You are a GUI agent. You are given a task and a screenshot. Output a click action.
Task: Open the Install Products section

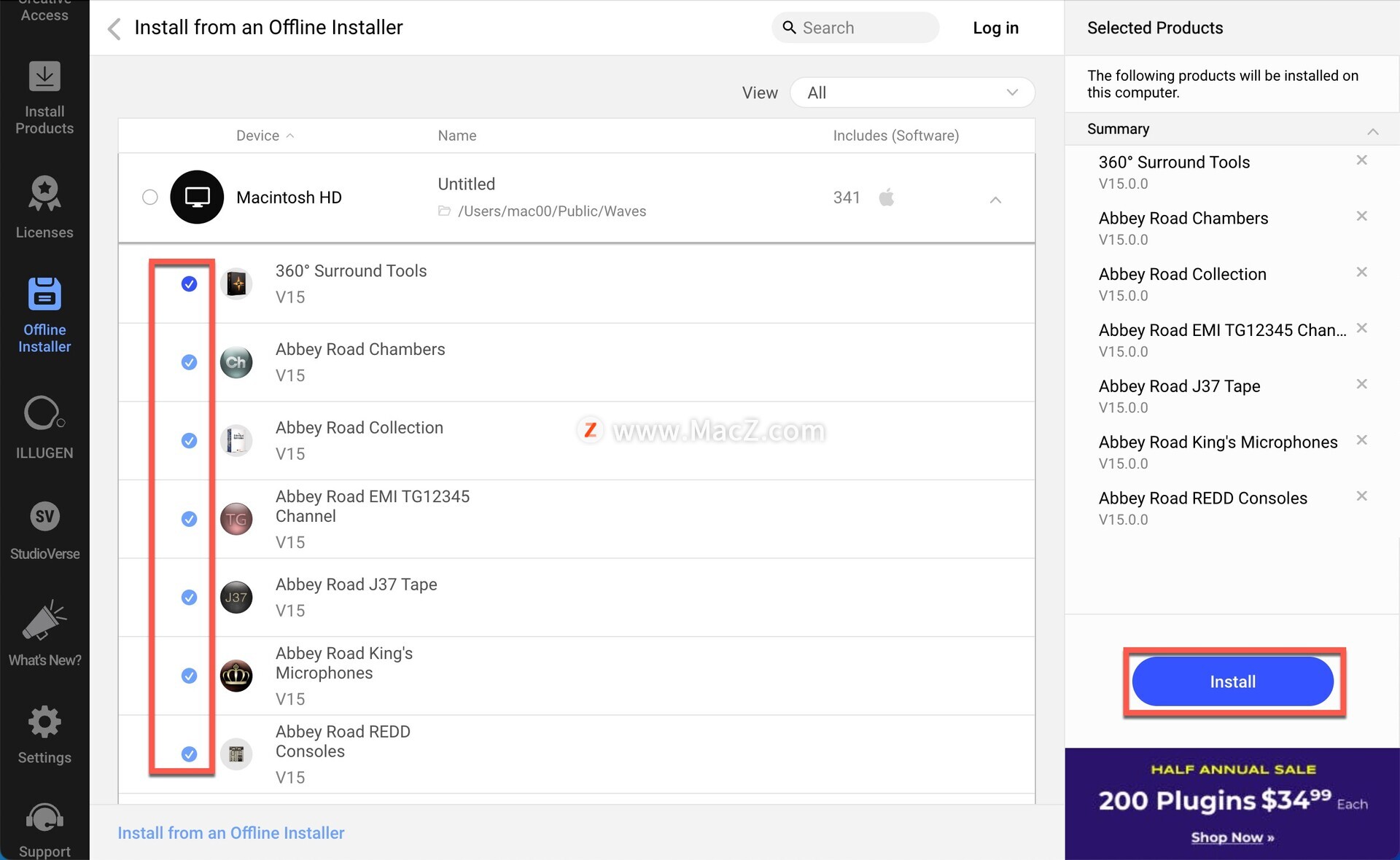[44, 98]
